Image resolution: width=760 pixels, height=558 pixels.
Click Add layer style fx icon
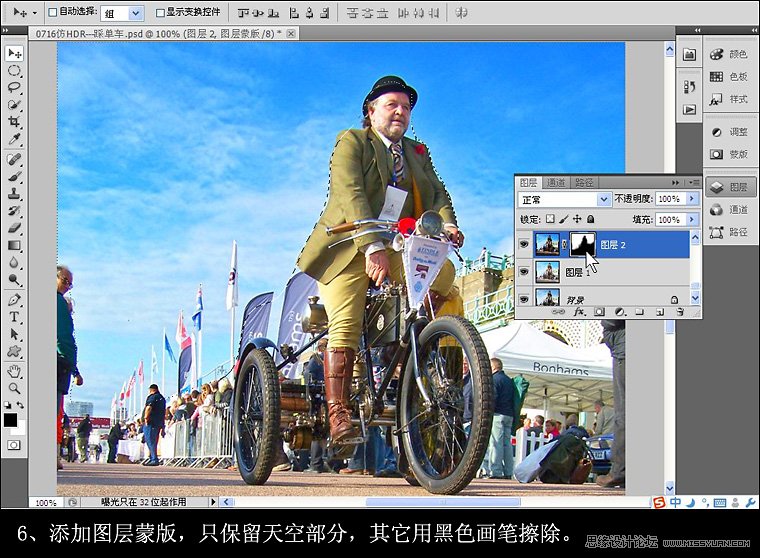(579, 312)
